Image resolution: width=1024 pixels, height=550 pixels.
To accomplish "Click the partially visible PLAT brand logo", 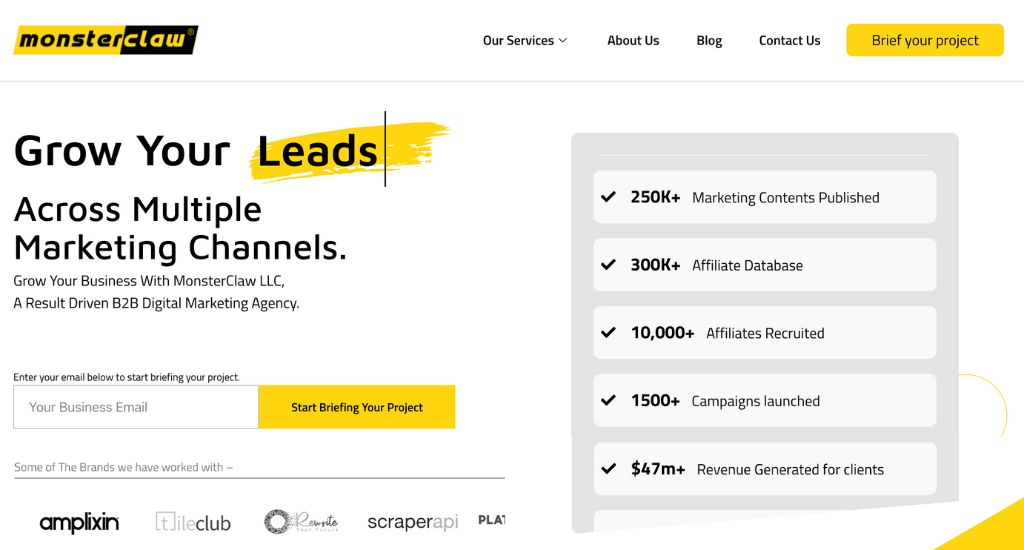I will (x=492, y=520).
